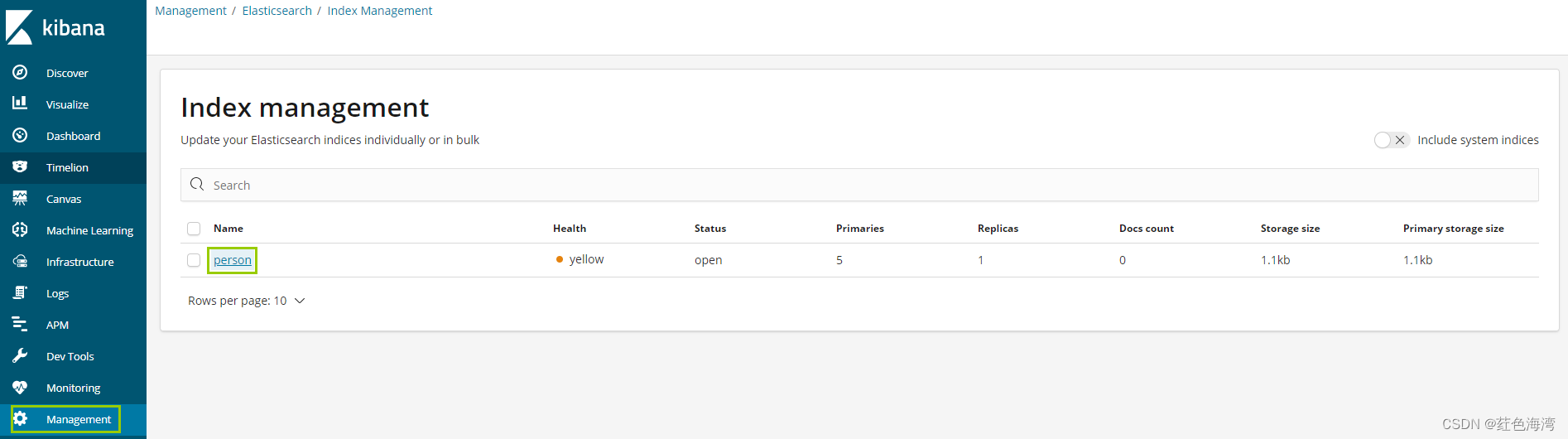Open Timelion via mask icon
This screenshot has width=1568, height=439.
pyautogui.click(x=20, y=166)
